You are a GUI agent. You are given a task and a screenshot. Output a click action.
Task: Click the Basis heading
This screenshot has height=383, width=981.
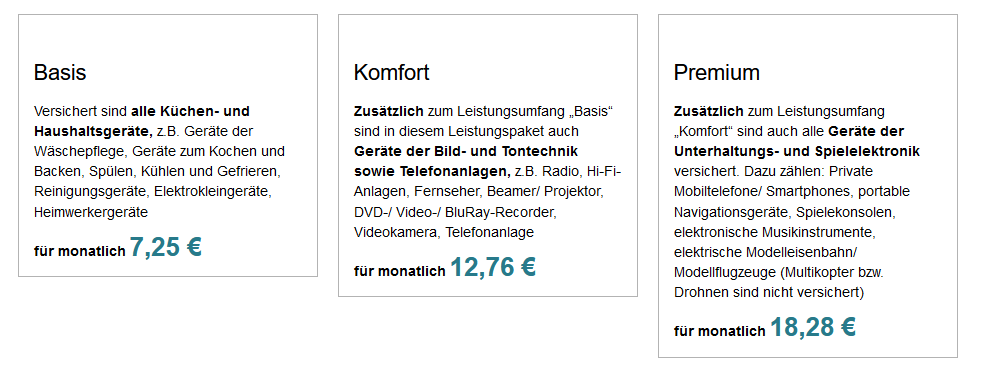pyautogui.click(x=60, y=73)
